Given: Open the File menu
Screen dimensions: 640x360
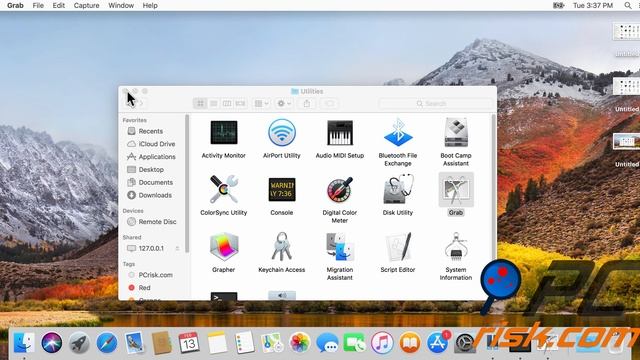Looking at the screenshot, I should (x=38, y=5).
